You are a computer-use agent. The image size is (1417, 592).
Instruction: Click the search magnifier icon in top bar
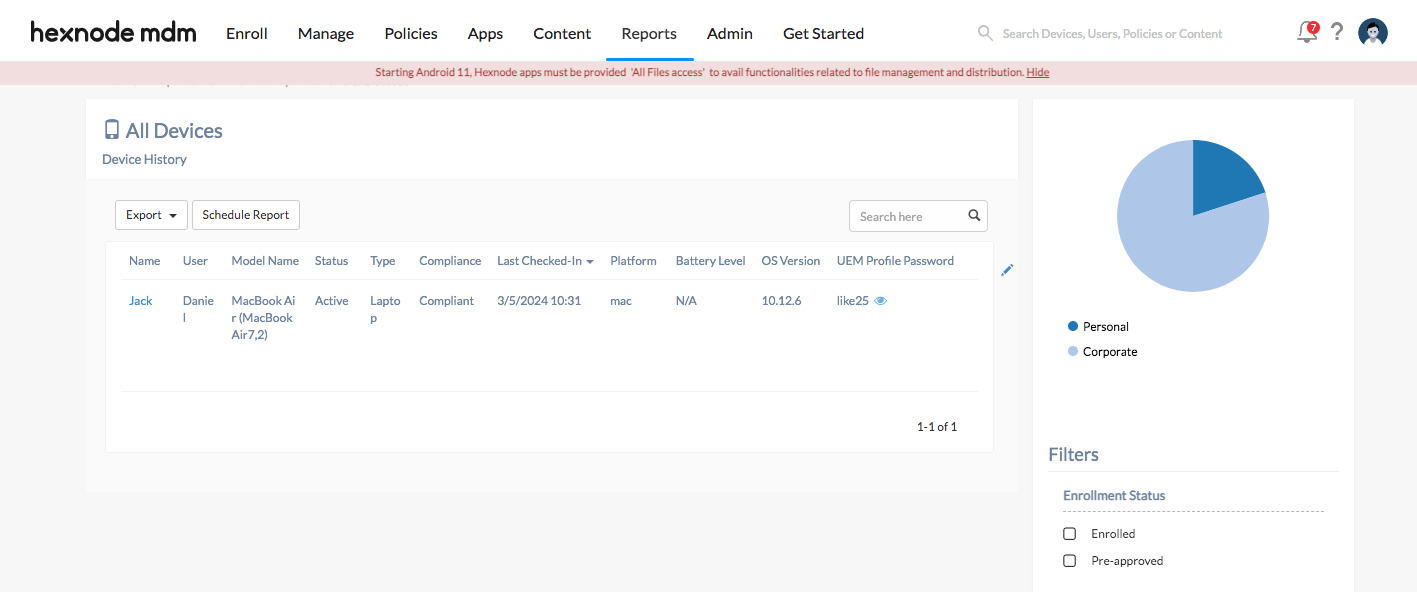985,33
